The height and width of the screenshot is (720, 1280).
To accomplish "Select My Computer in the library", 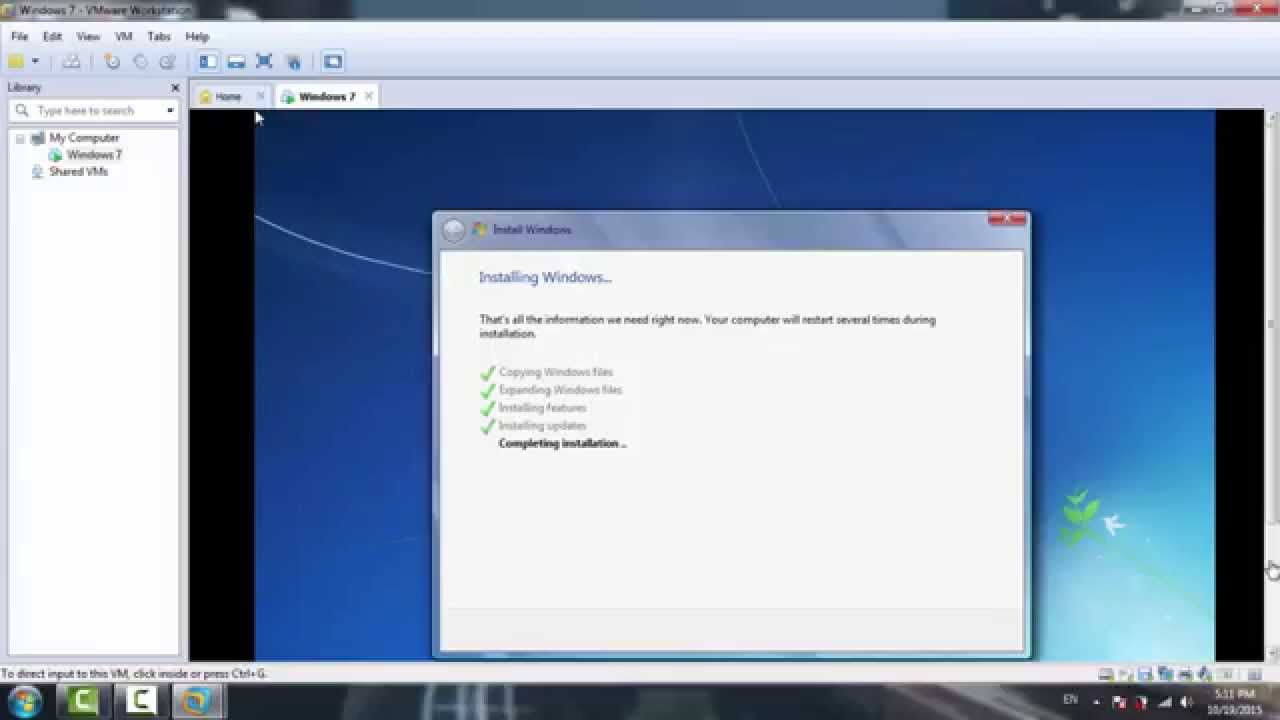I will (84, 138).
